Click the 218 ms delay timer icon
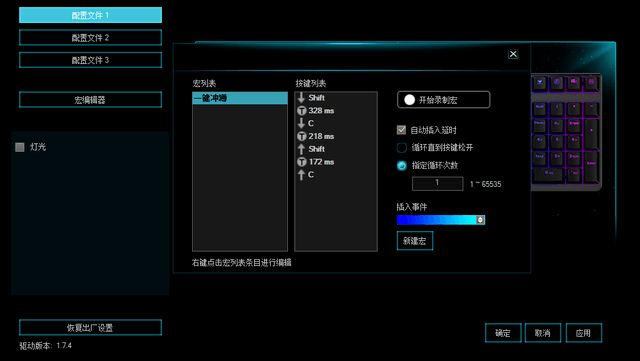 [302, 136]
